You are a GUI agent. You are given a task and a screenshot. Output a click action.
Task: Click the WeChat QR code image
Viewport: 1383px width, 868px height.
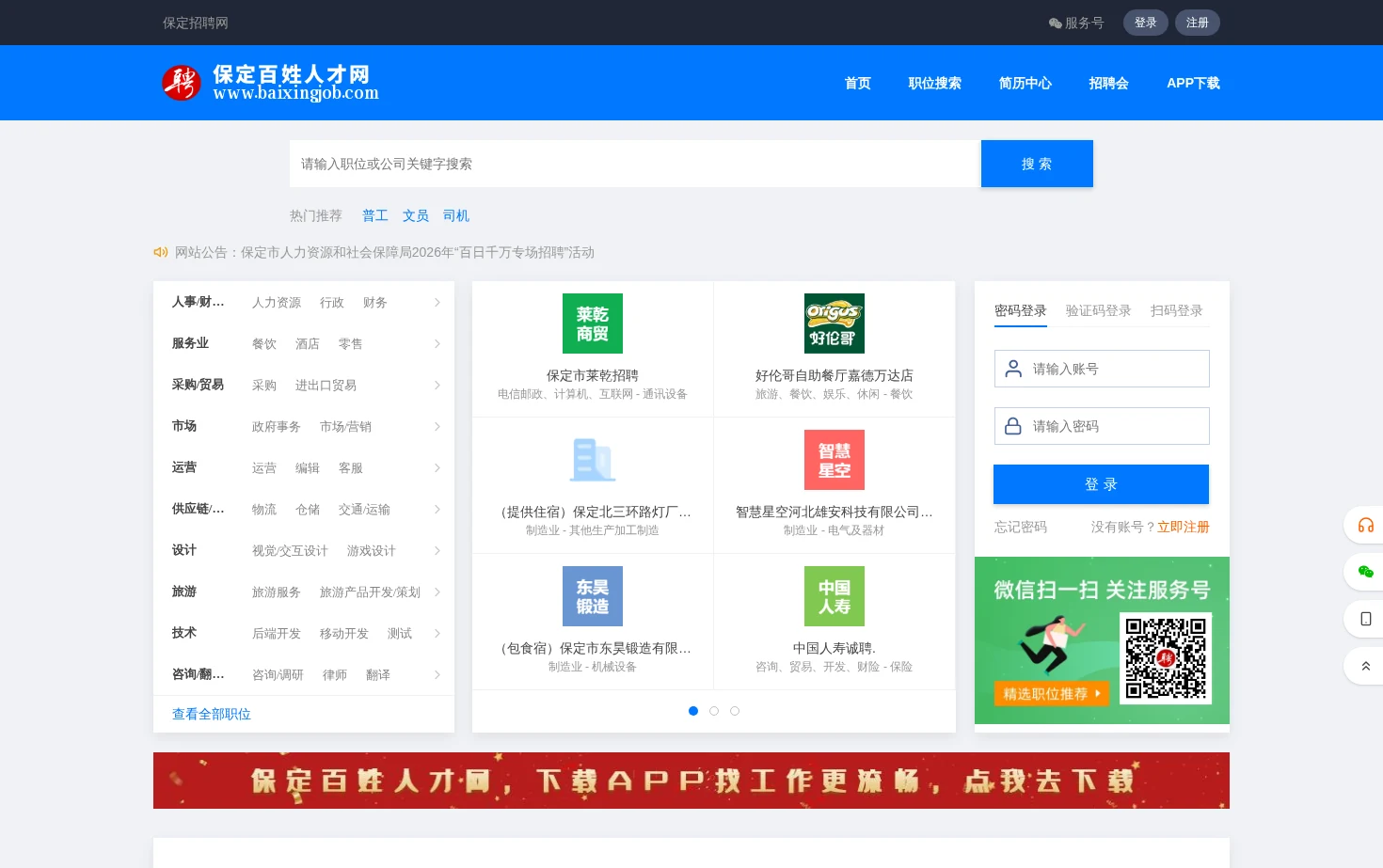[x=1166, y=658]
